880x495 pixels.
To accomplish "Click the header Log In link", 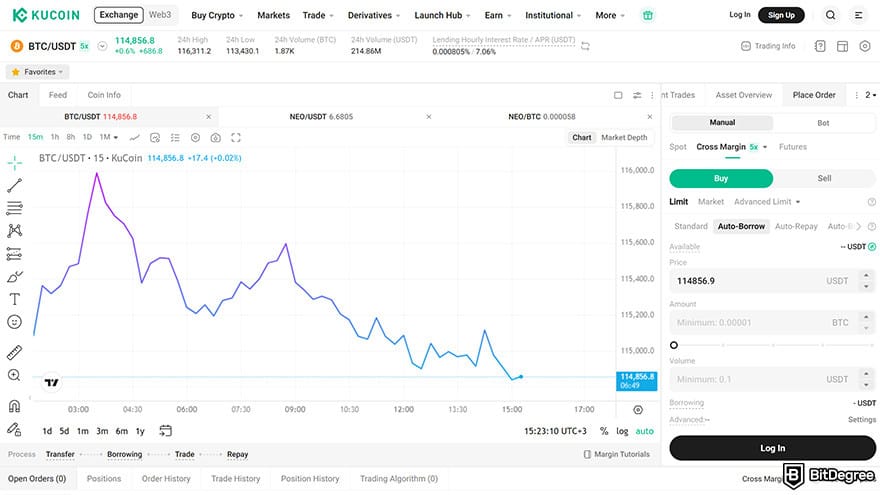I will coord(740,15).
